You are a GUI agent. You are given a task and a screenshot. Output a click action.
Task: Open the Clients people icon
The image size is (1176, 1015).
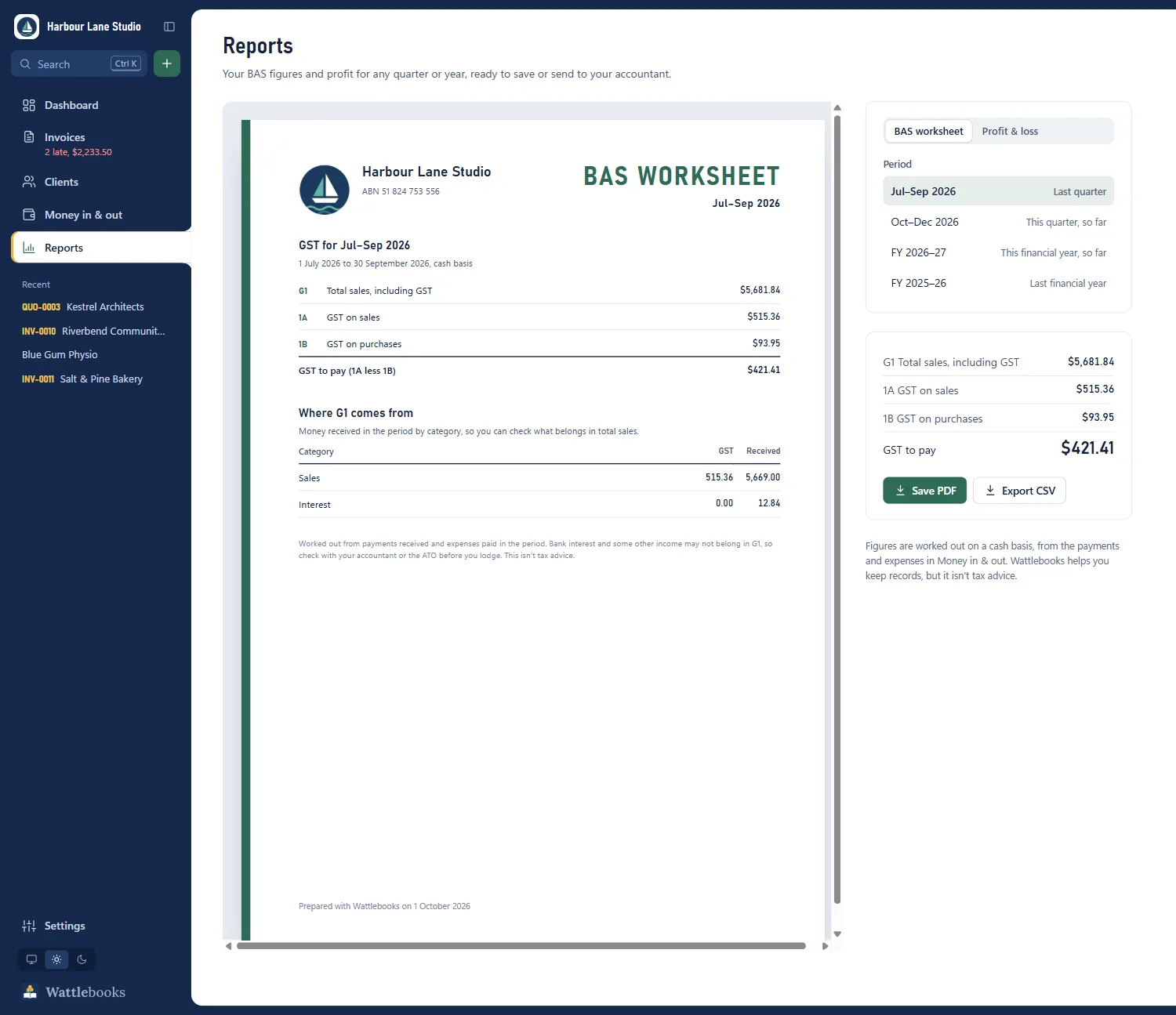pyautogui.click(x=29, y=182)
